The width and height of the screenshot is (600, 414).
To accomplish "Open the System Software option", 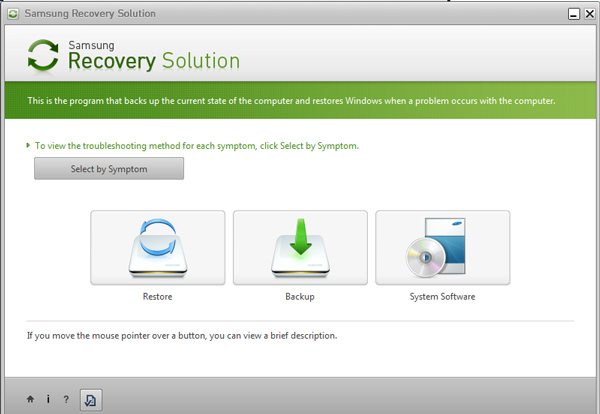I will 443,248.
